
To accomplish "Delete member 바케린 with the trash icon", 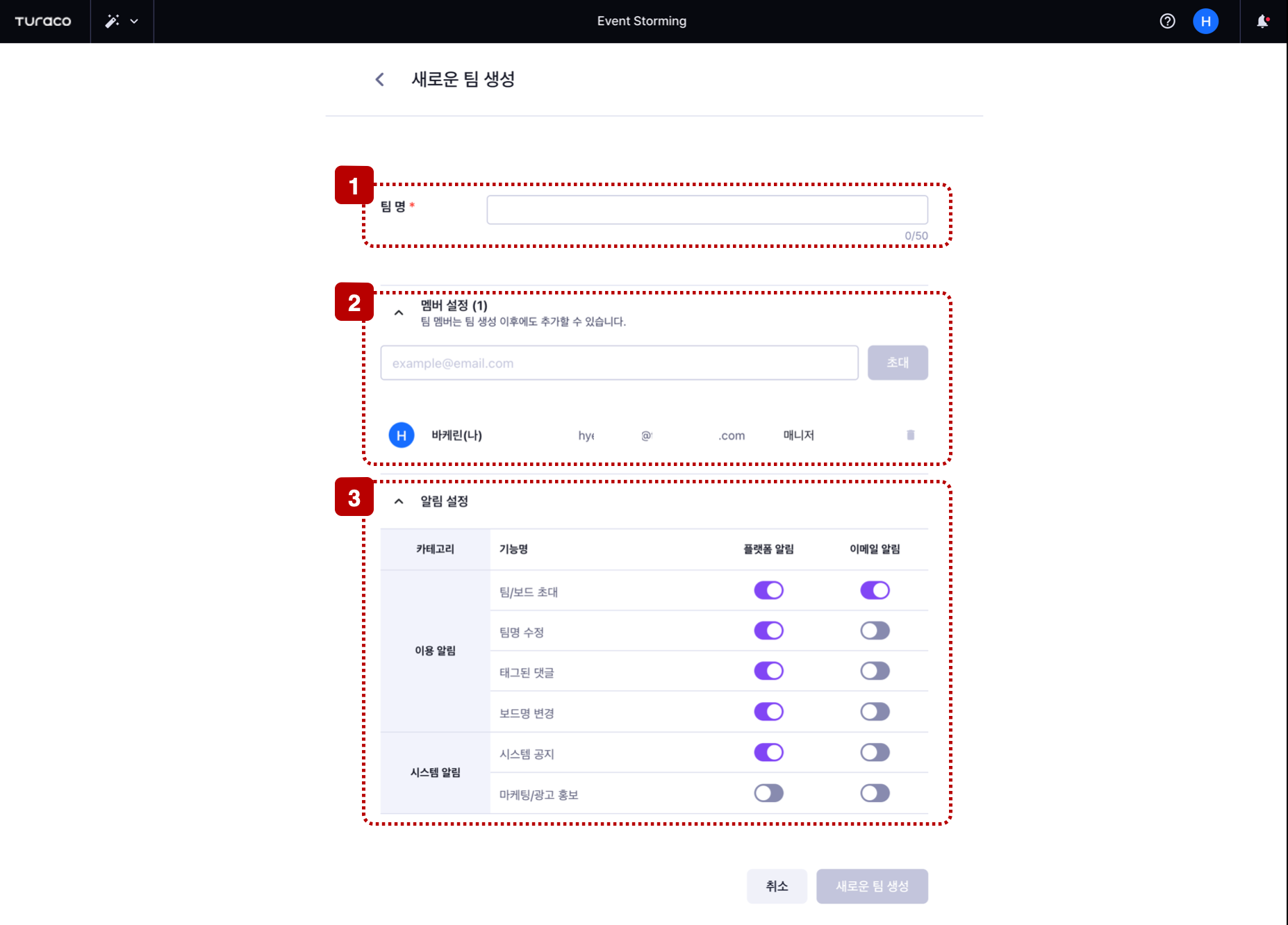I will pyautogui.click(x=910, y=435).
